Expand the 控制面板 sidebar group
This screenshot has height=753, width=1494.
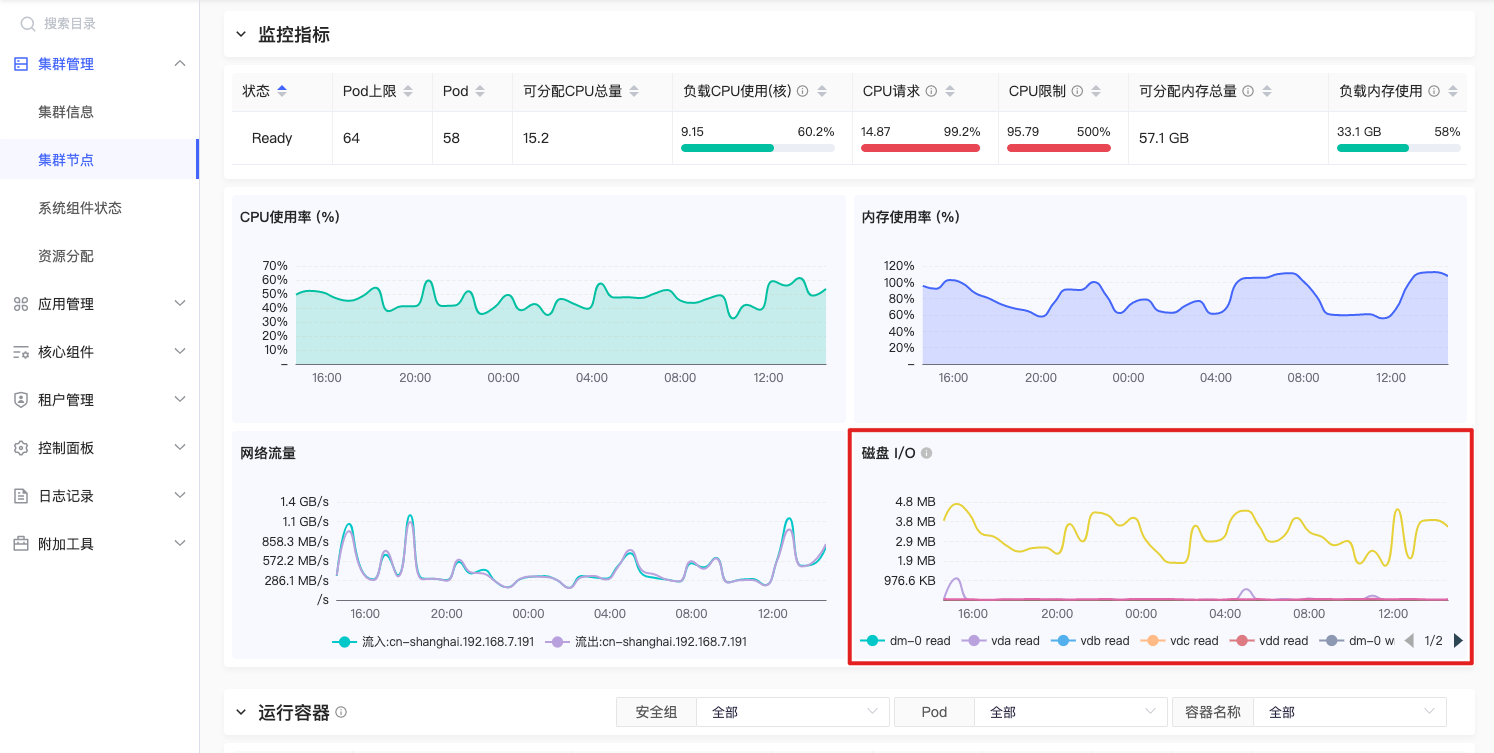(x=180, y=447)
